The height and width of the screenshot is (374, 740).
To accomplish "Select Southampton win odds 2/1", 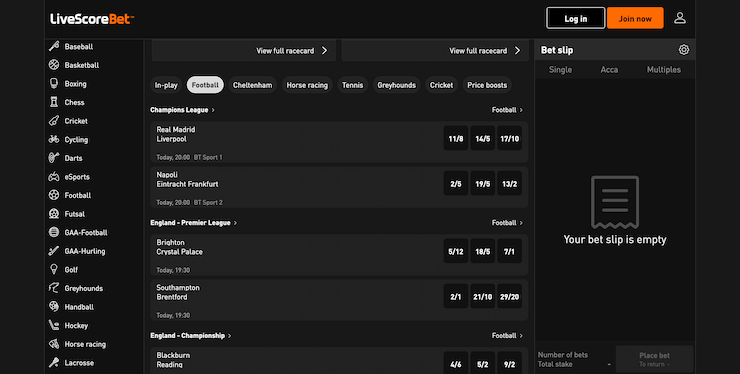I will (x=456, y=297).
